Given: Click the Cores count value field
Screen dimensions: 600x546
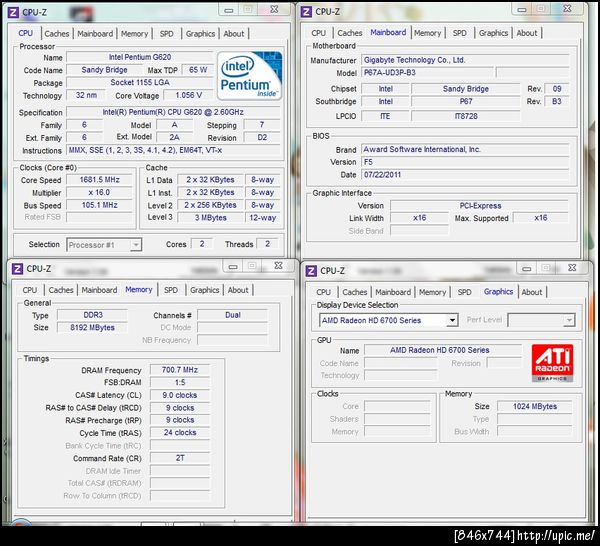Looking at the screenshot, I should 202,244.
